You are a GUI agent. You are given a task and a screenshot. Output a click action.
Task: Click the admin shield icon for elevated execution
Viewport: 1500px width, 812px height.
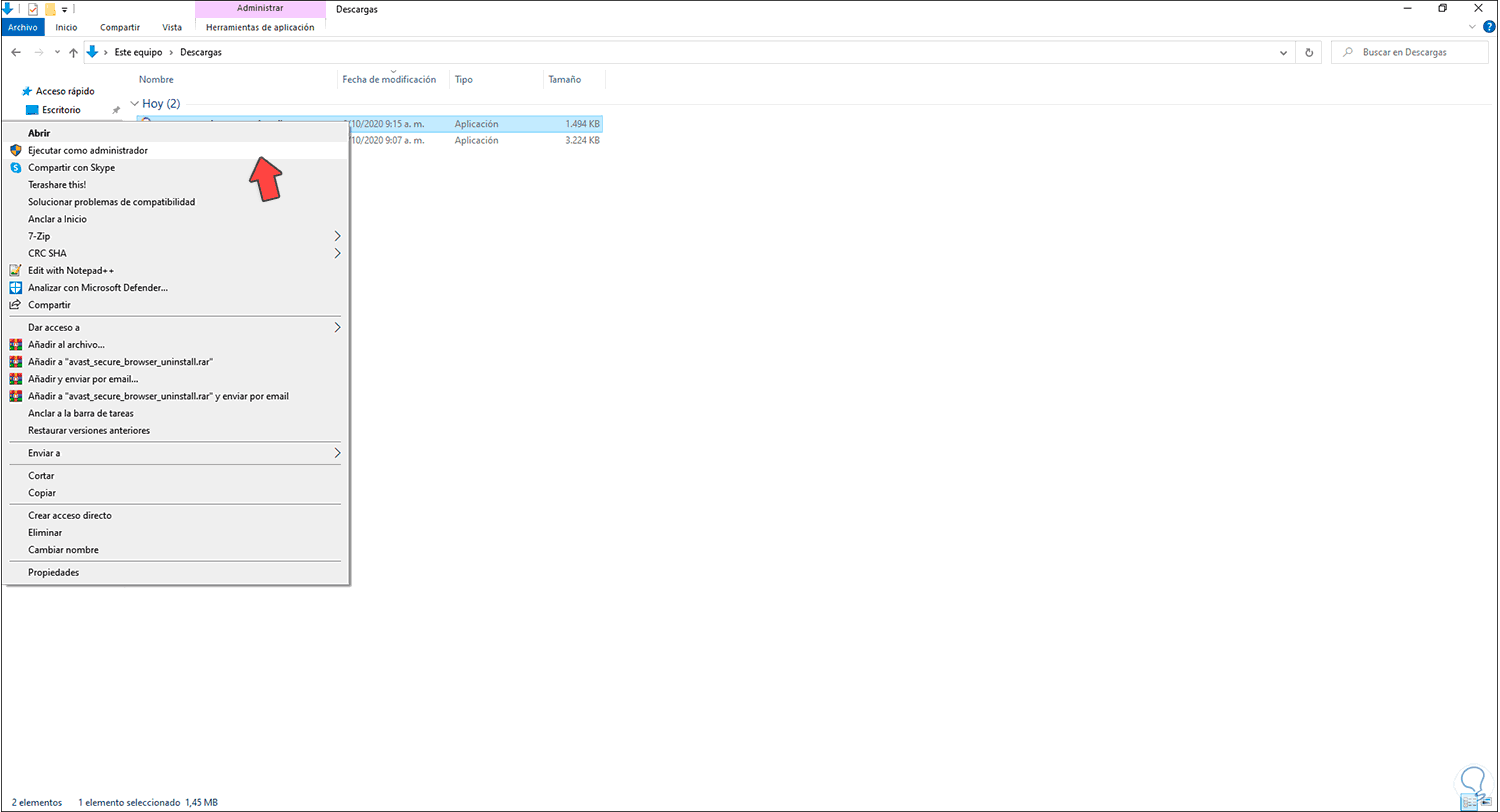[x=16, y=150]
